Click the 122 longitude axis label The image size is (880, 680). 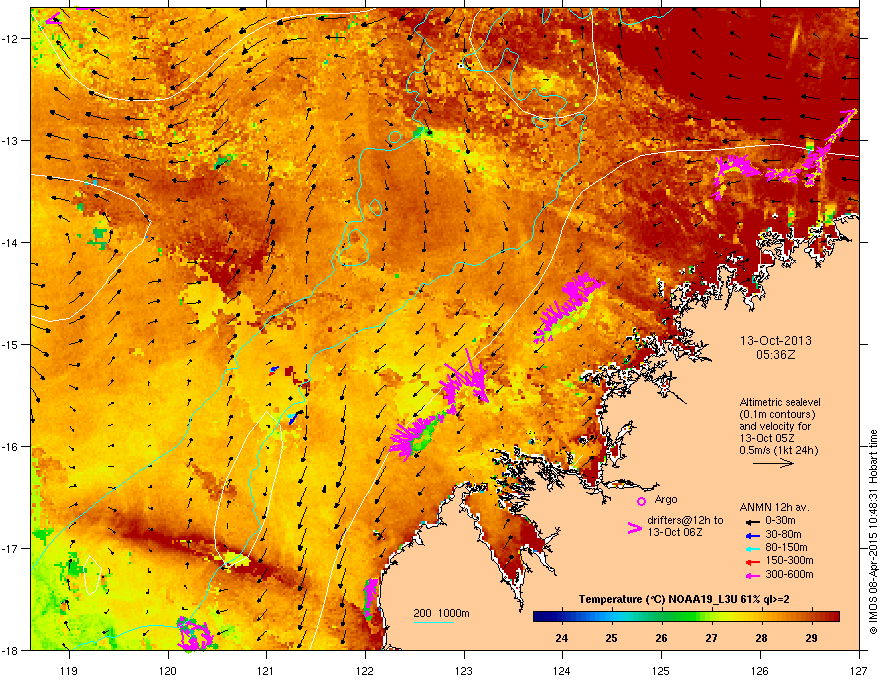[x=365, y=670]
